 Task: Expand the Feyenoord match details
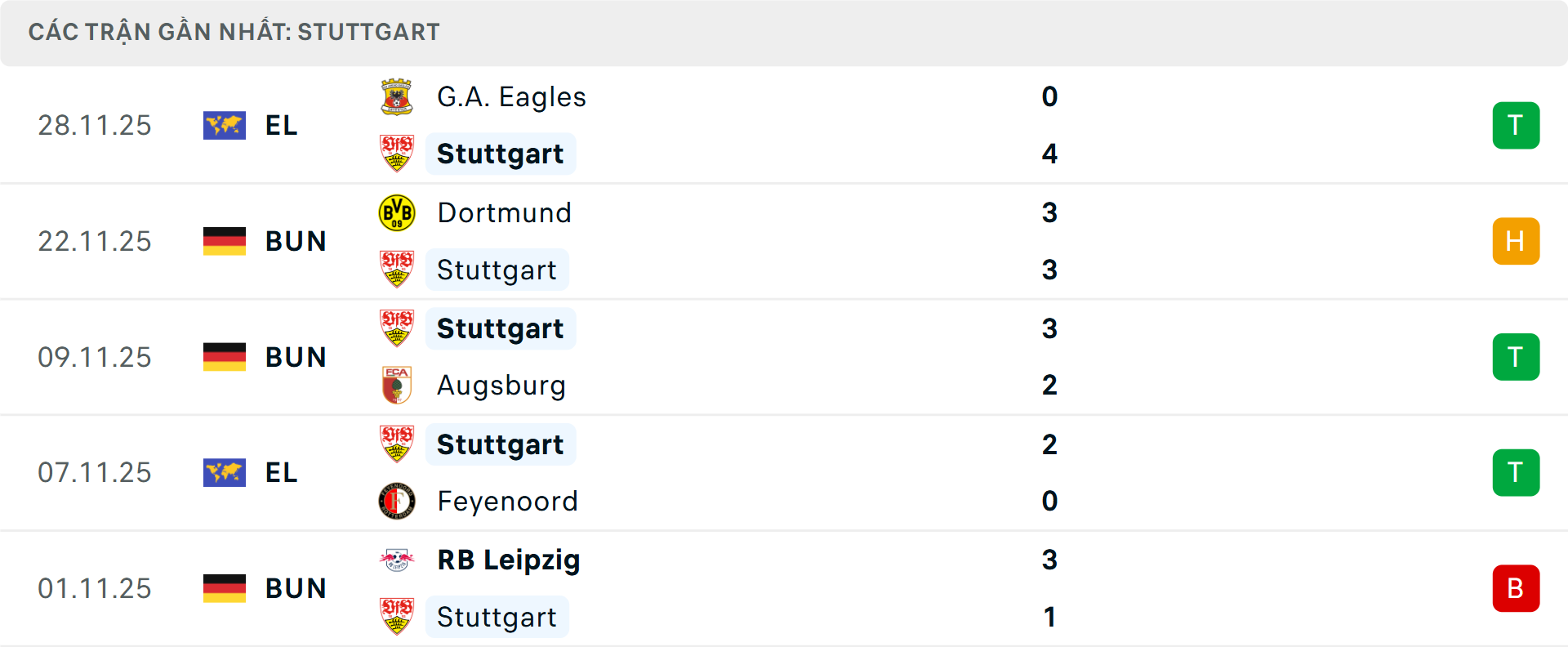pos(817,472)
